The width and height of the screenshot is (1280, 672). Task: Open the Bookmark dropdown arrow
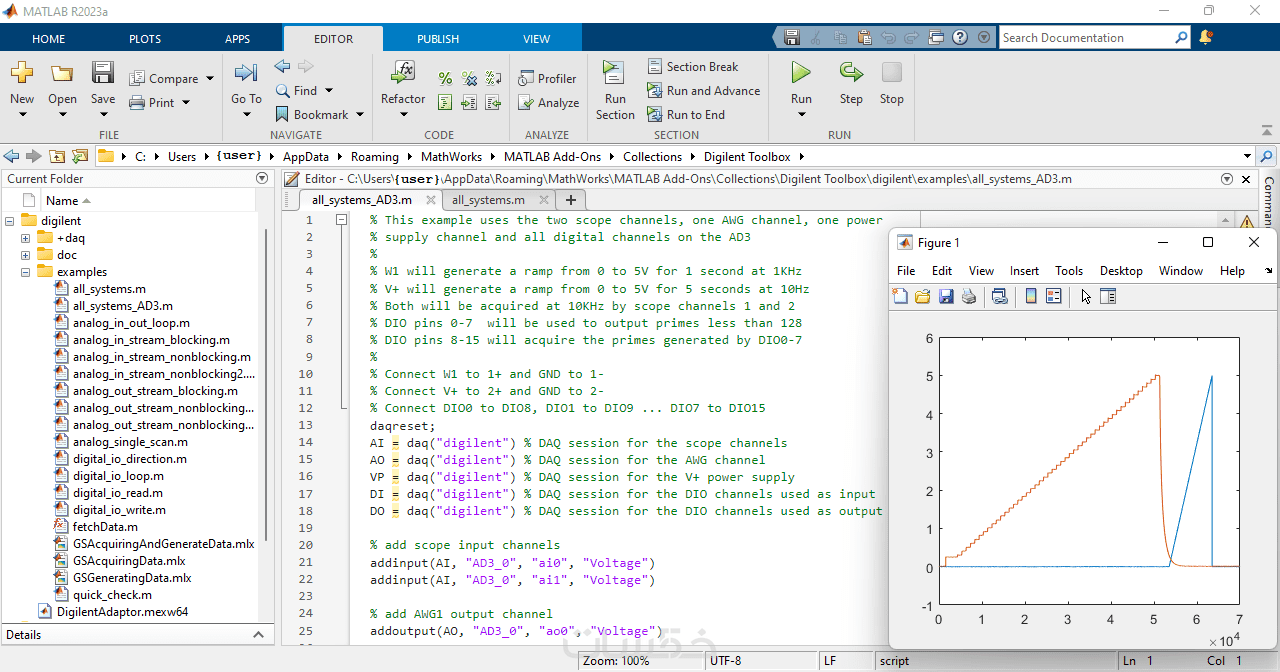point(360,114)
